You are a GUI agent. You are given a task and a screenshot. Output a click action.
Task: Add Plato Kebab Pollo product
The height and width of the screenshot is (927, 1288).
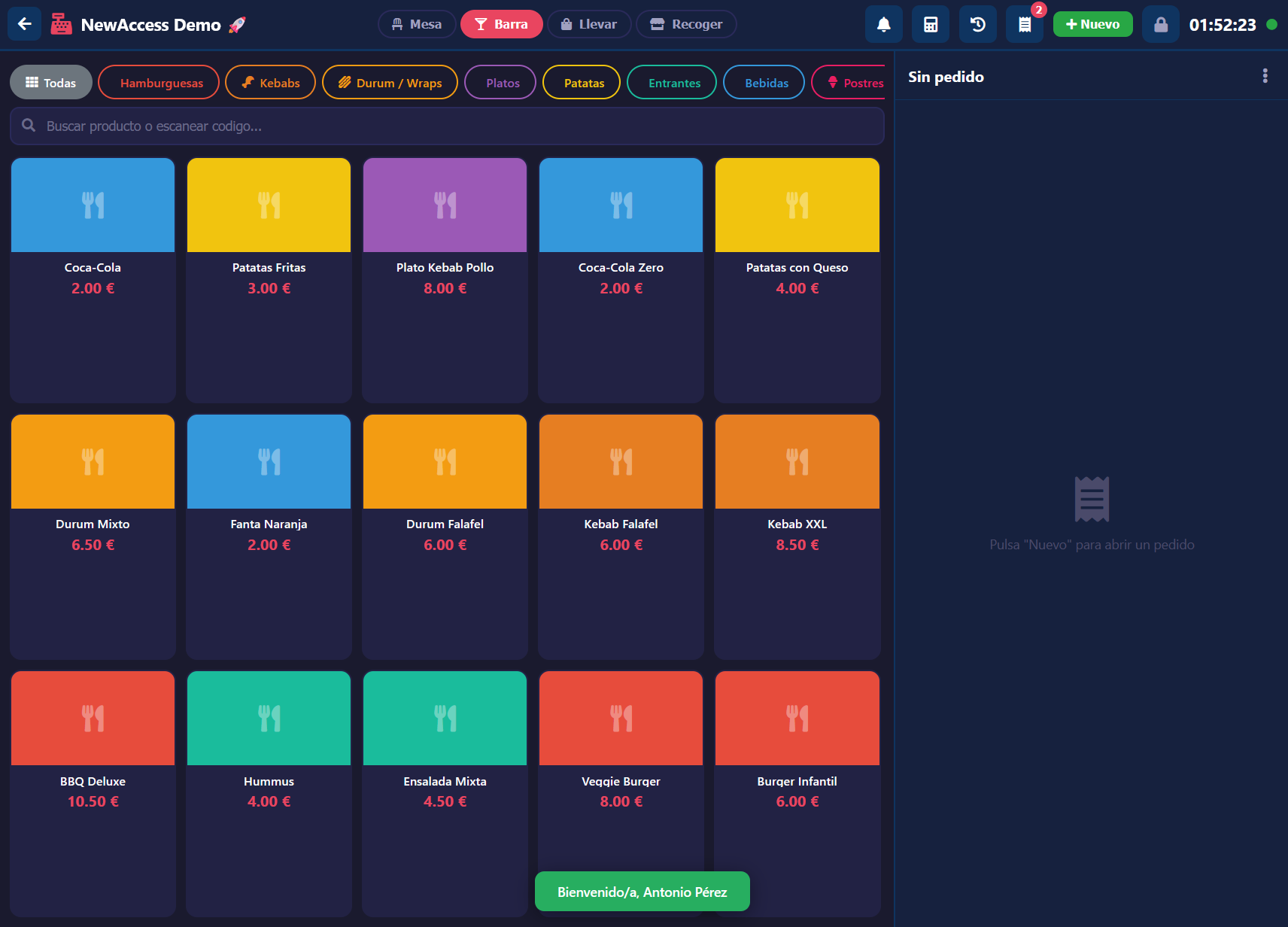pyautogui.click(x=445, y=280)
